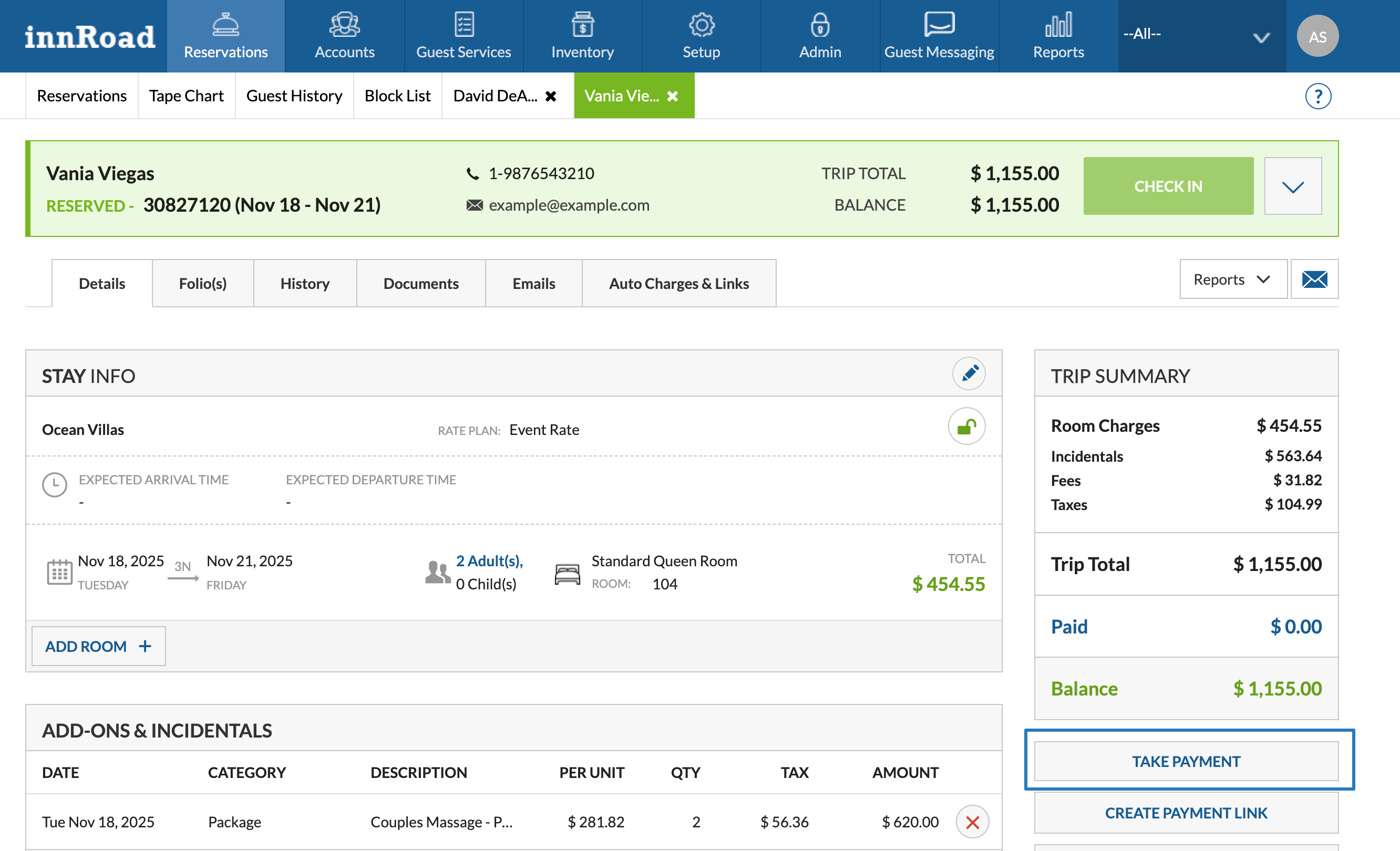Click the Add Room button
1400x851 pixels.
(98, 646)
